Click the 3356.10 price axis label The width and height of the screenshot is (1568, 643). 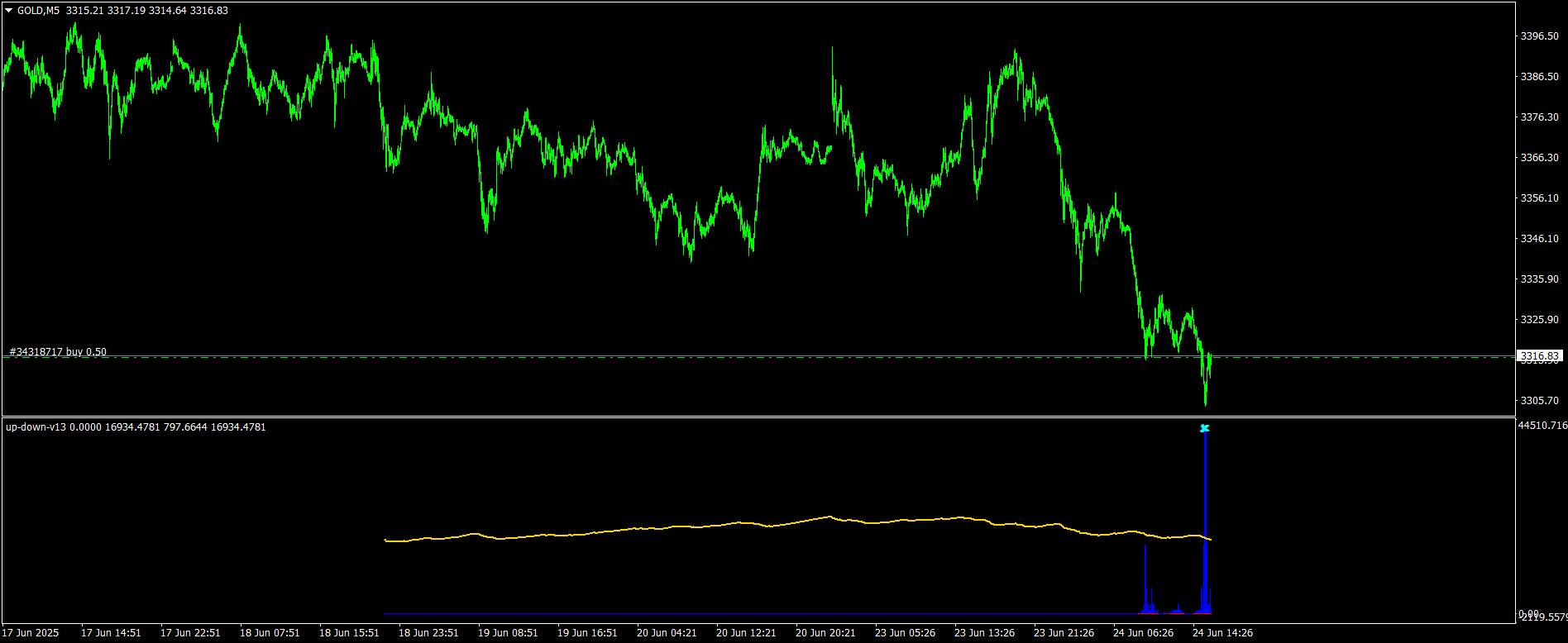[1540, 198]
